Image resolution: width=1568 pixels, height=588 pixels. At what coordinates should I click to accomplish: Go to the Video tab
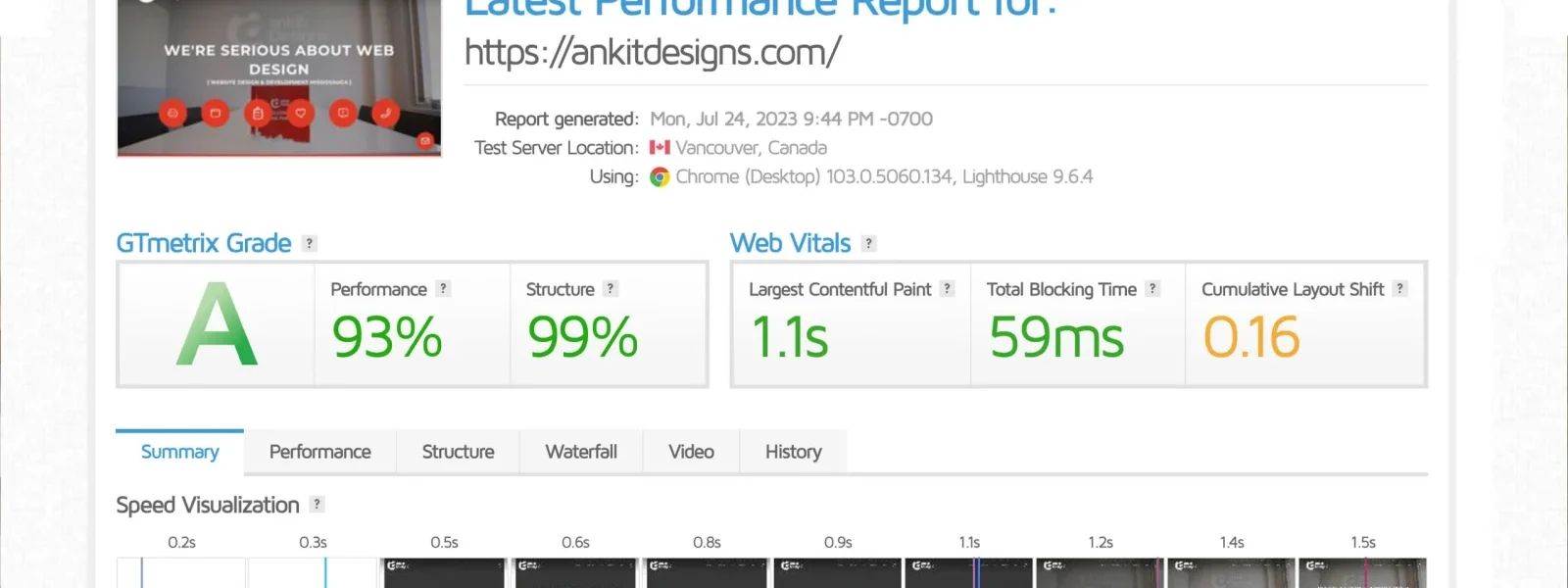691,452
